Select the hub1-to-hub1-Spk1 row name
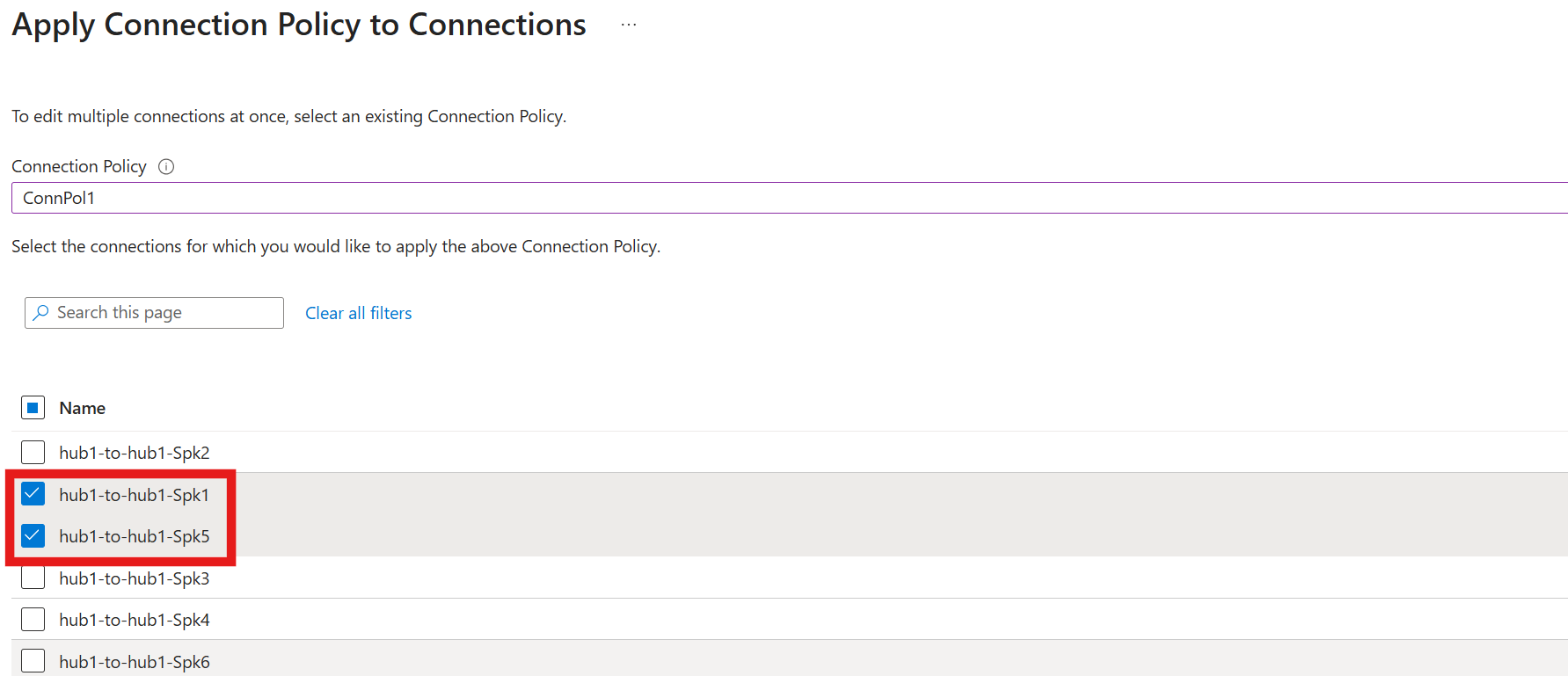This screenshot has width=1568, height=676. (135, 495)
